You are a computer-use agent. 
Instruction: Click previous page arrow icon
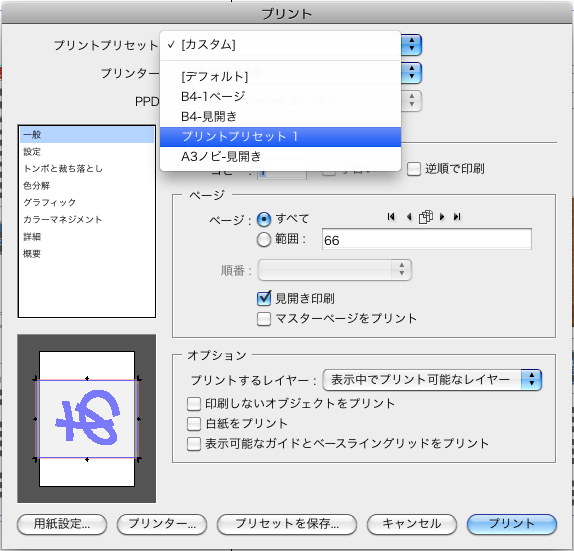409,217
